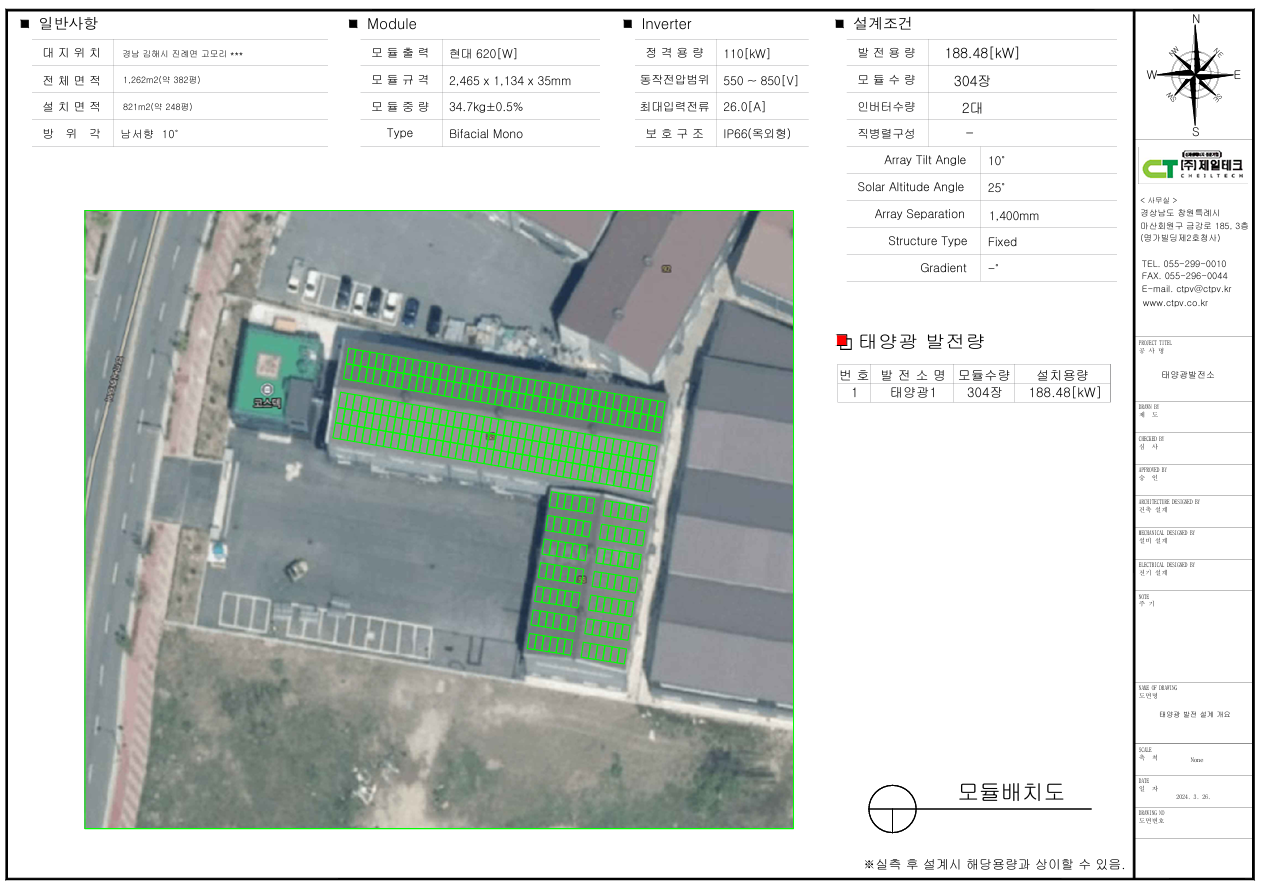The image size is (1263, 892).
Task: Click the compass rose icon
Action: pyautogui.click(x=1193, y=75)
